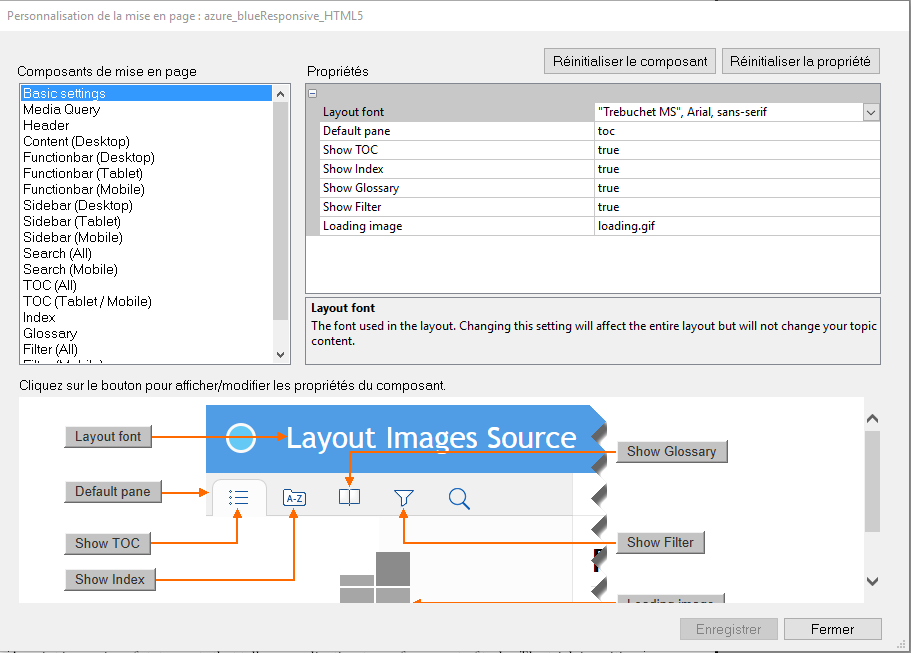
Task: Click the gray loading image squares
Action: (x=375, y=578)
